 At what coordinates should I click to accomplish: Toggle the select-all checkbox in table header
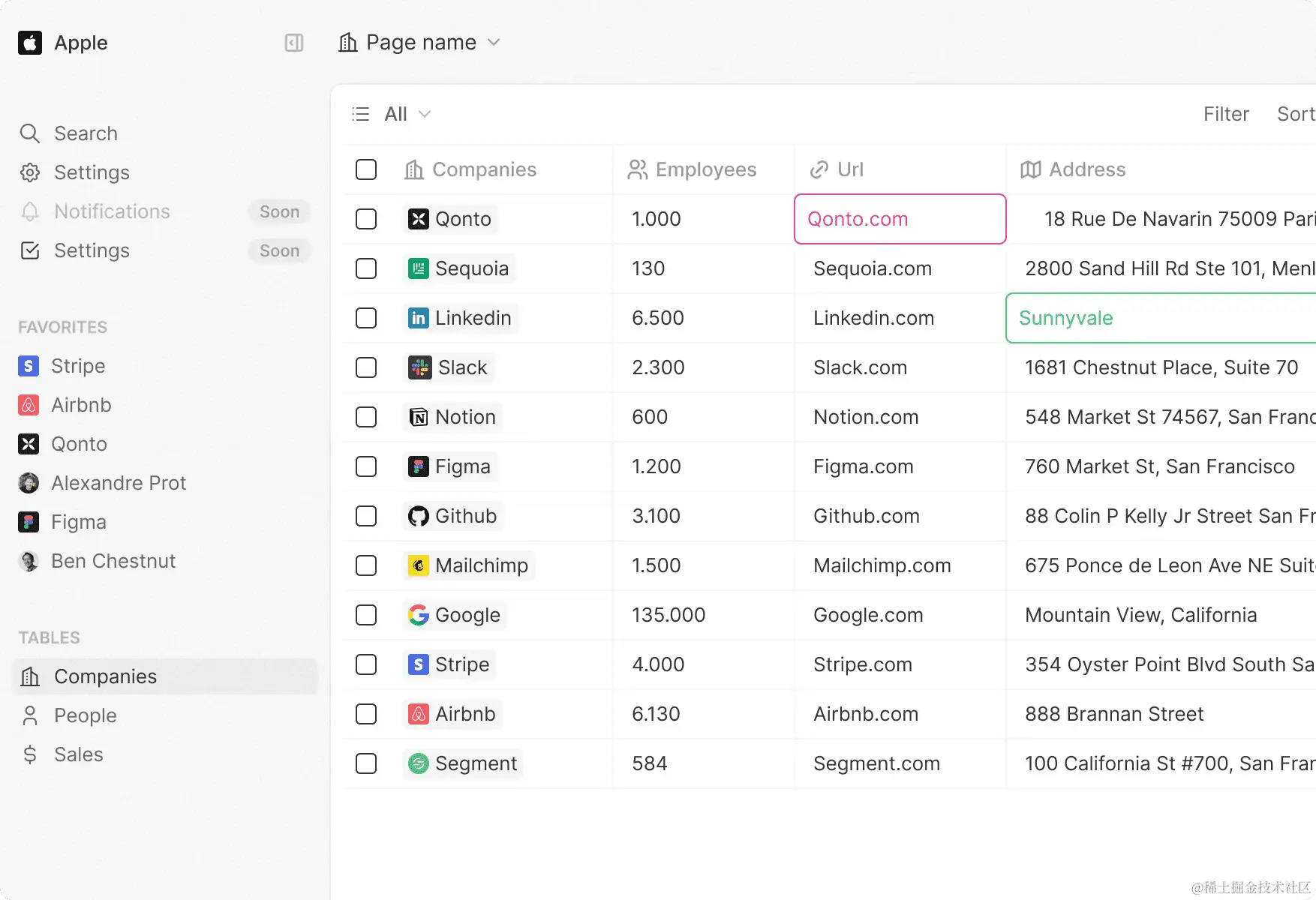366,169
